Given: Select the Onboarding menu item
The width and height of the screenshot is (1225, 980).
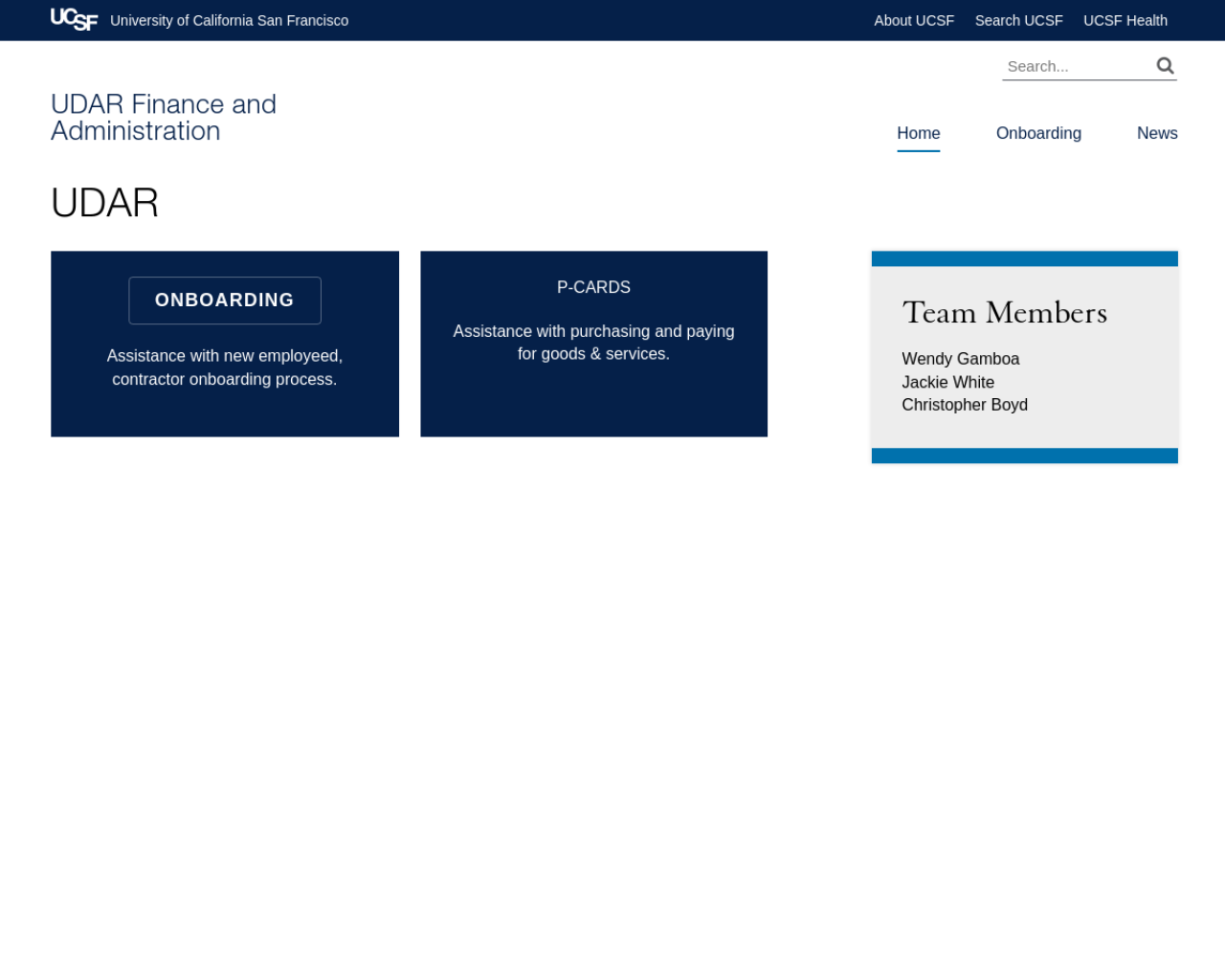Looking at the screenshot, I should pos(1038,133).
